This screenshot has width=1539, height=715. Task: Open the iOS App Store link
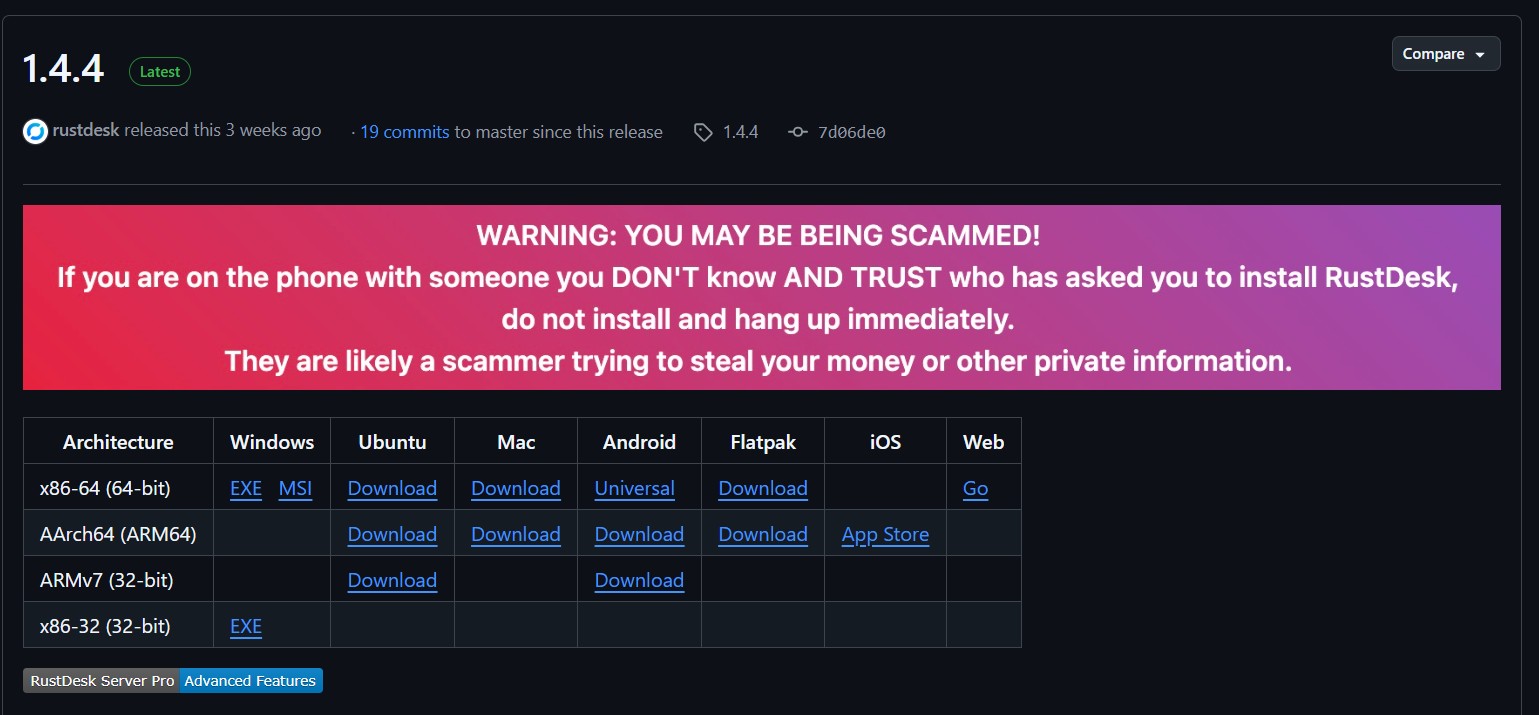coord(885,534)
